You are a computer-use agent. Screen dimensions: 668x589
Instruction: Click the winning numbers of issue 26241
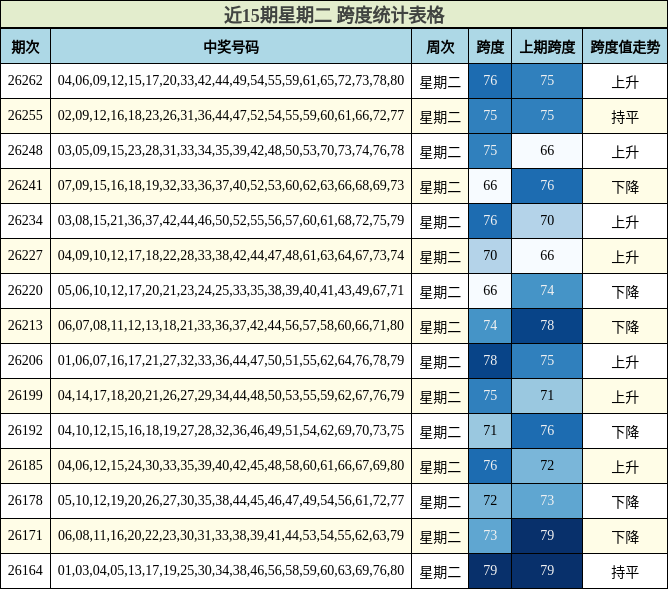pos(231,185)
